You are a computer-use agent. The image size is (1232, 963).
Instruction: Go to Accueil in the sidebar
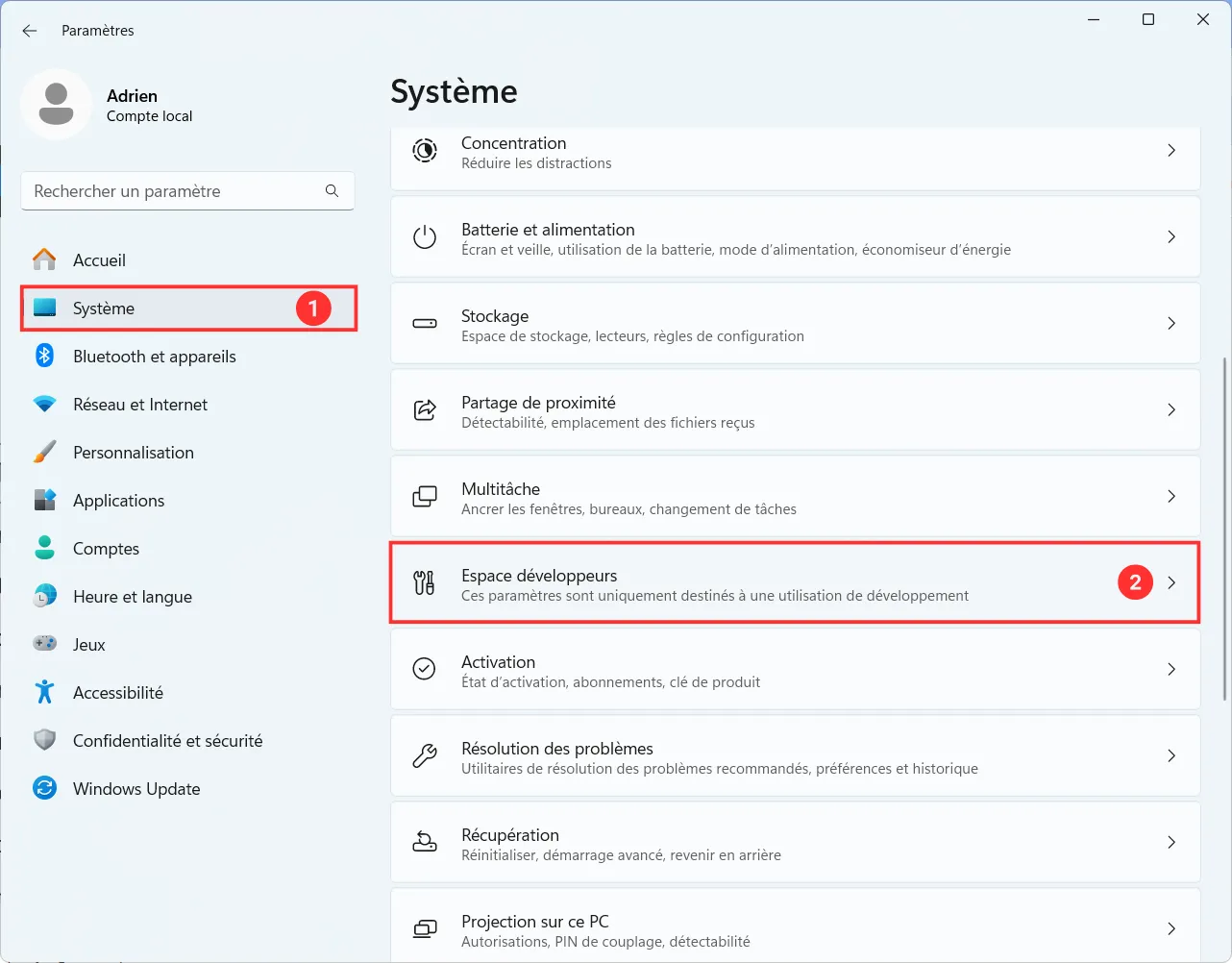click(99, 260)
